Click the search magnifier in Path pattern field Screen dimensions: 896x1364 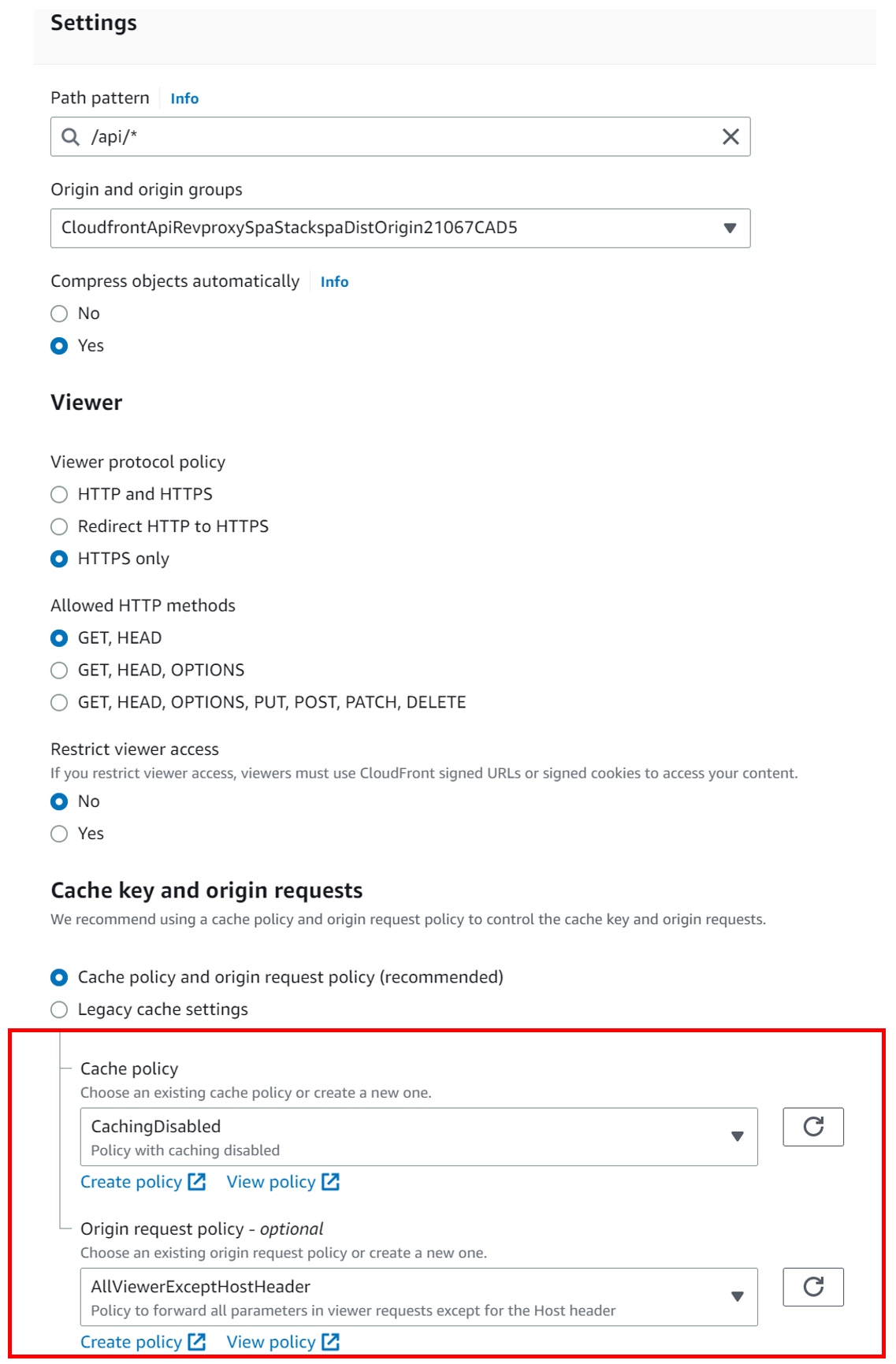[71, 137]
